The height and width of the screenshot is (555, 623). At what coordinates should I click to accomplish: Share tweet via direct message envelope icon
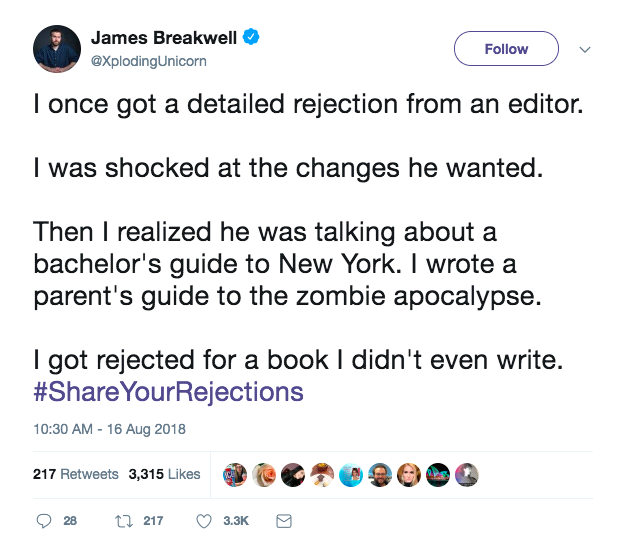point(283,520)
